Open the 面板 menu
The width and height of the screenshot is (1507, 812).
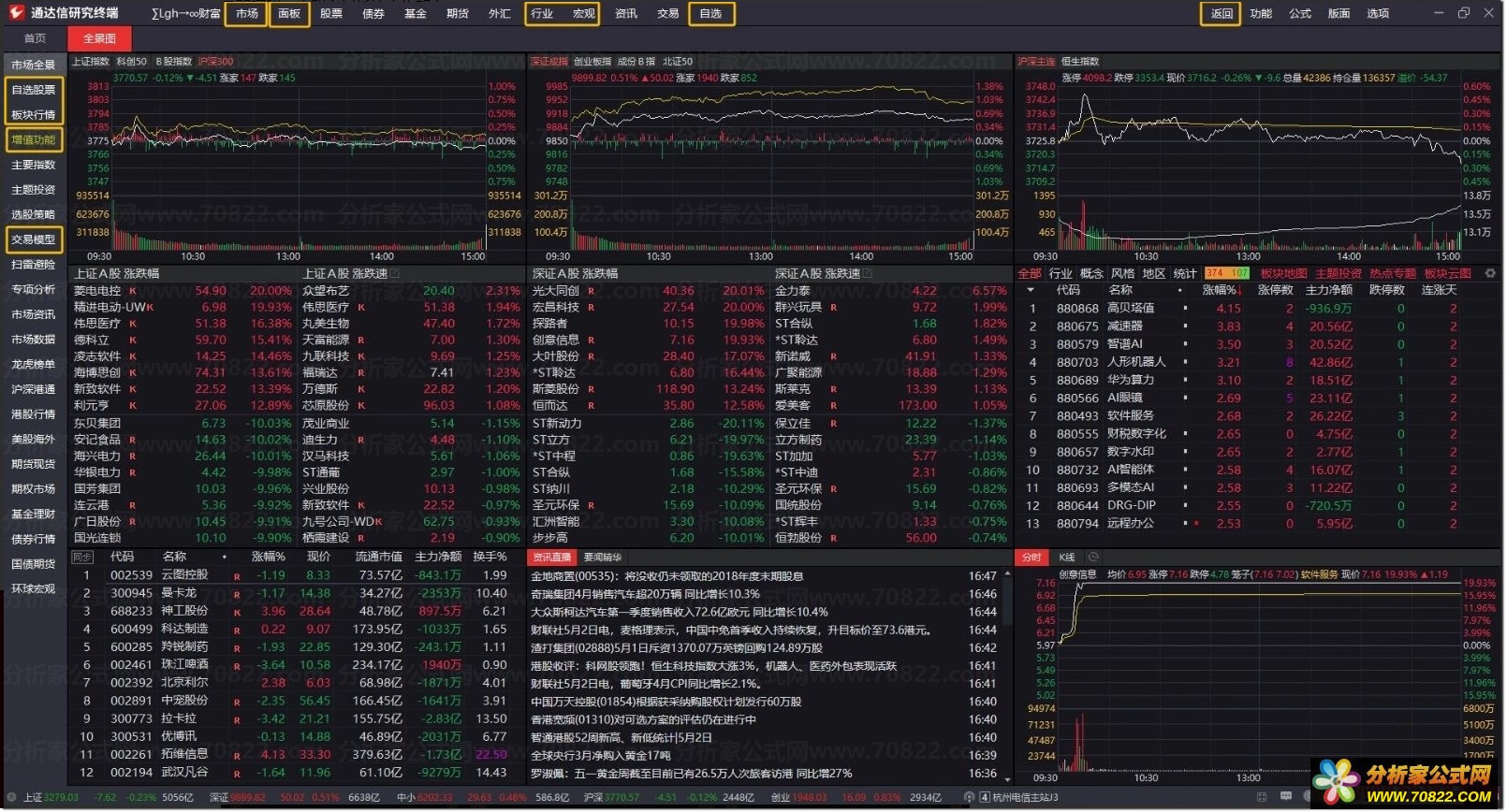pyautogui.click(x=289, y=14)
